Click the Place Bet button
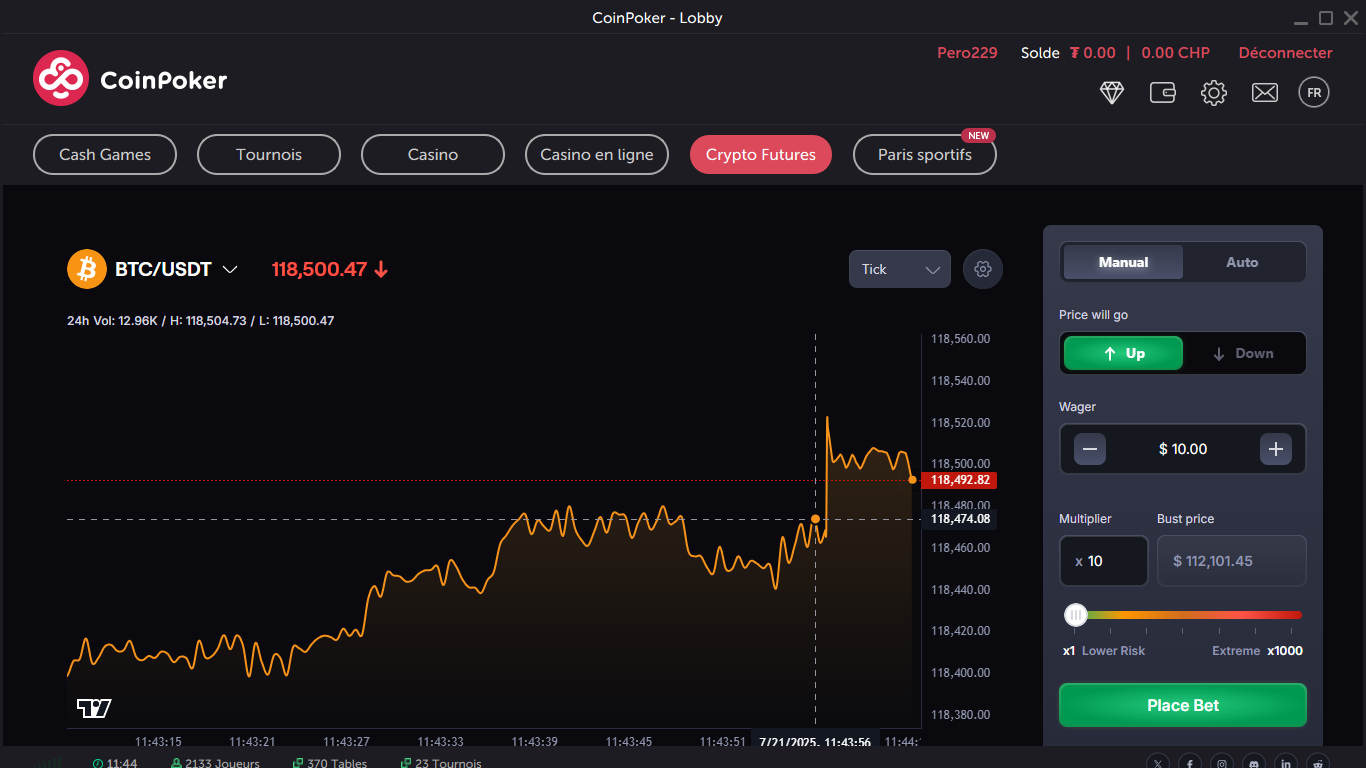This screenshot has width=1366, height=768. tap(1182, 705)
